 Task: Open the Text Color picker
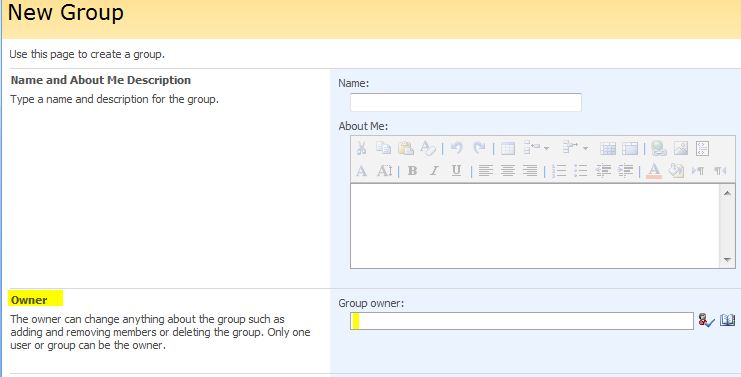(x=654, y=171)
